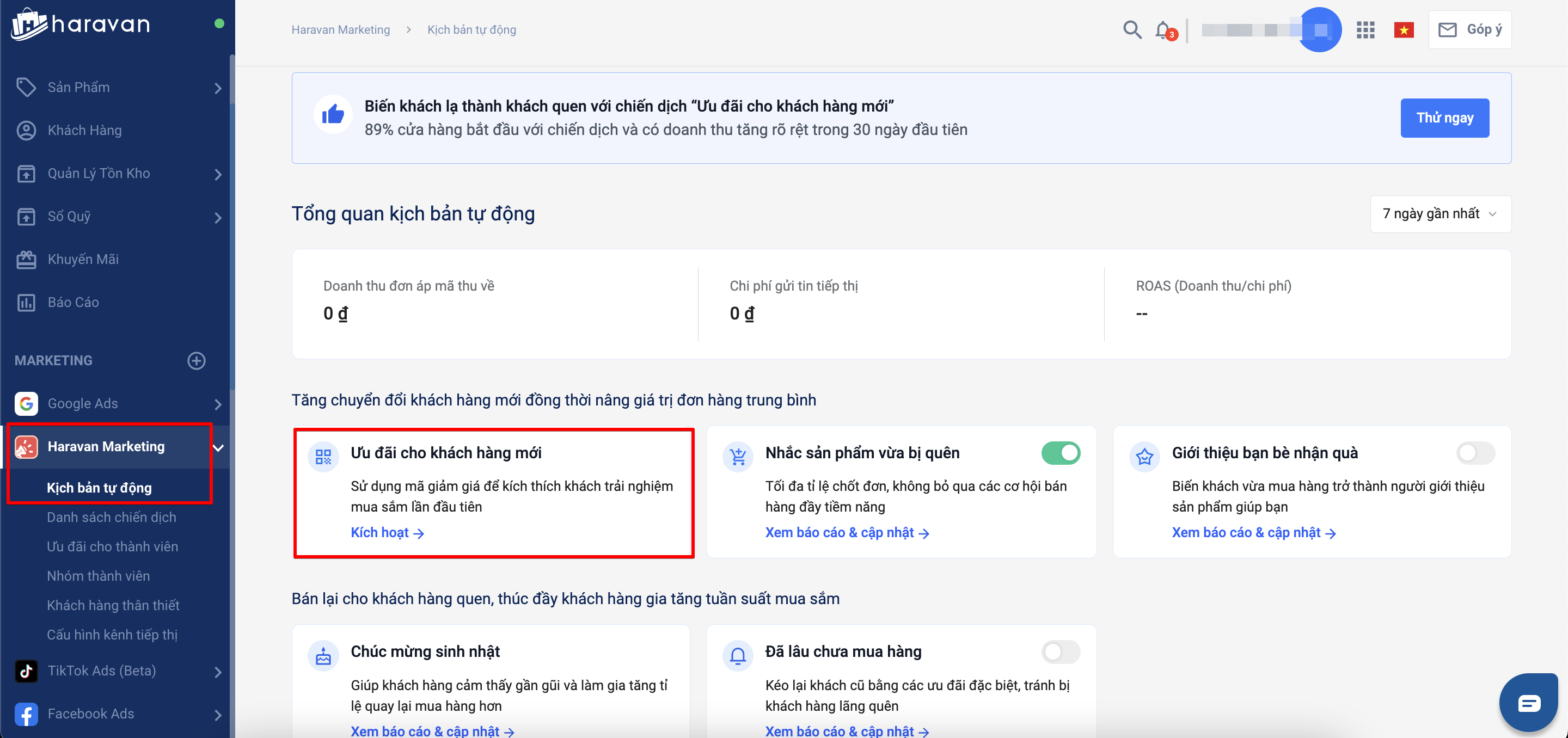
Task: Click the TikTok Ads logo icon
Action: point(26,671)
